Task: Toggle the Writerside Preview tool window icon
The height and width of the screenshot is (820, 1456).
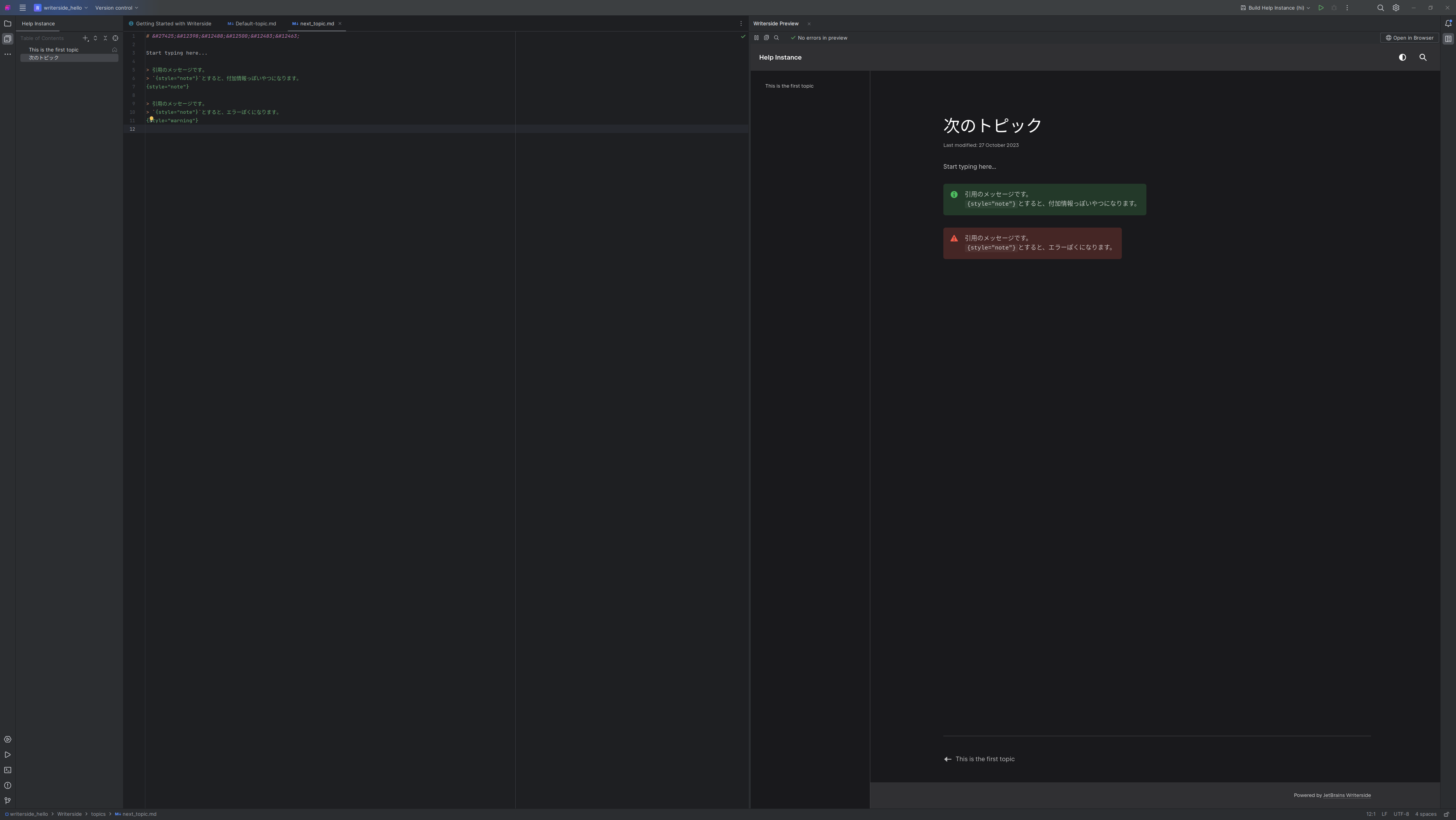Action: pos(1448,39)
